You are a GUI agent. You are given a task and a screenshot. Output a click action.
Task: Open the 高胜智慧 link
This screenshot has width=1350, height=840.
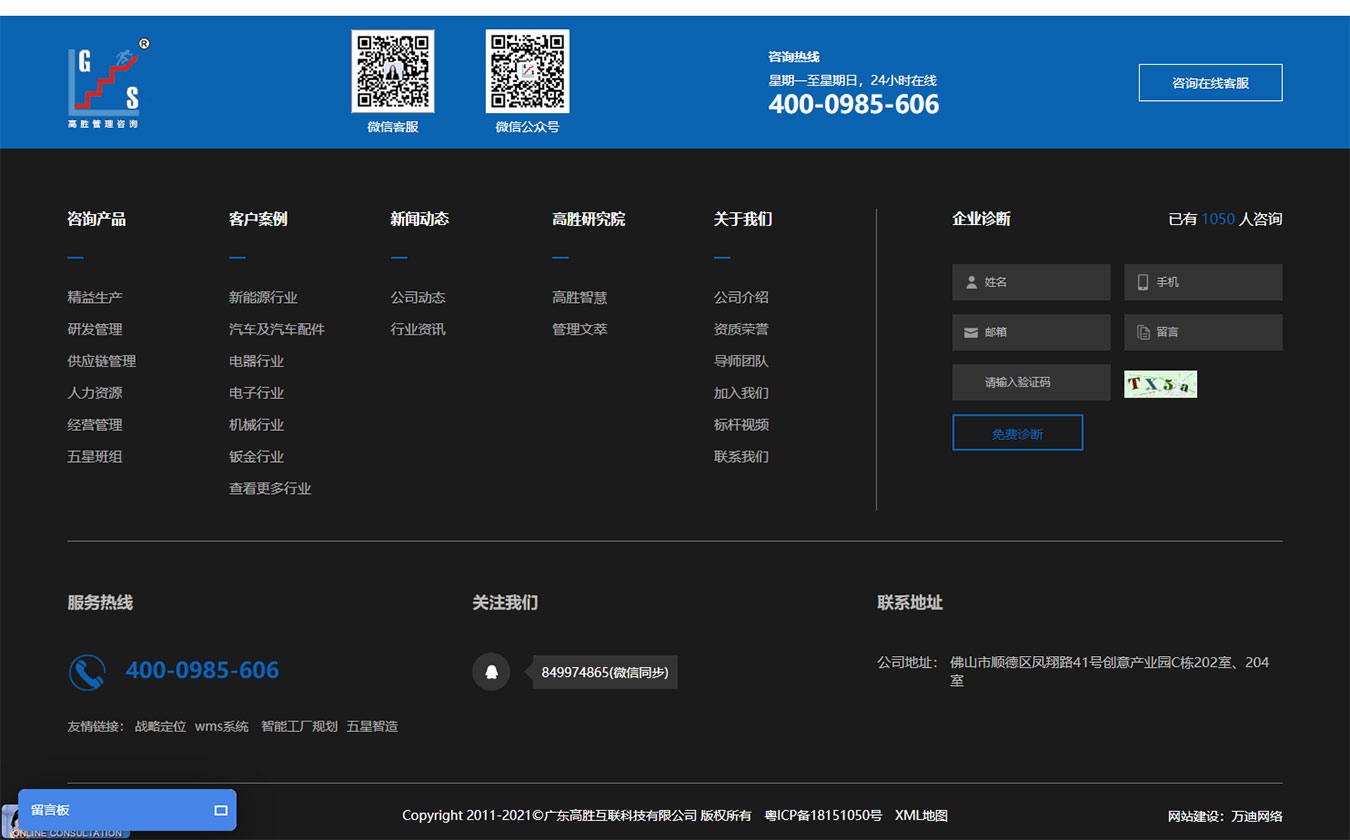[579, 297]
